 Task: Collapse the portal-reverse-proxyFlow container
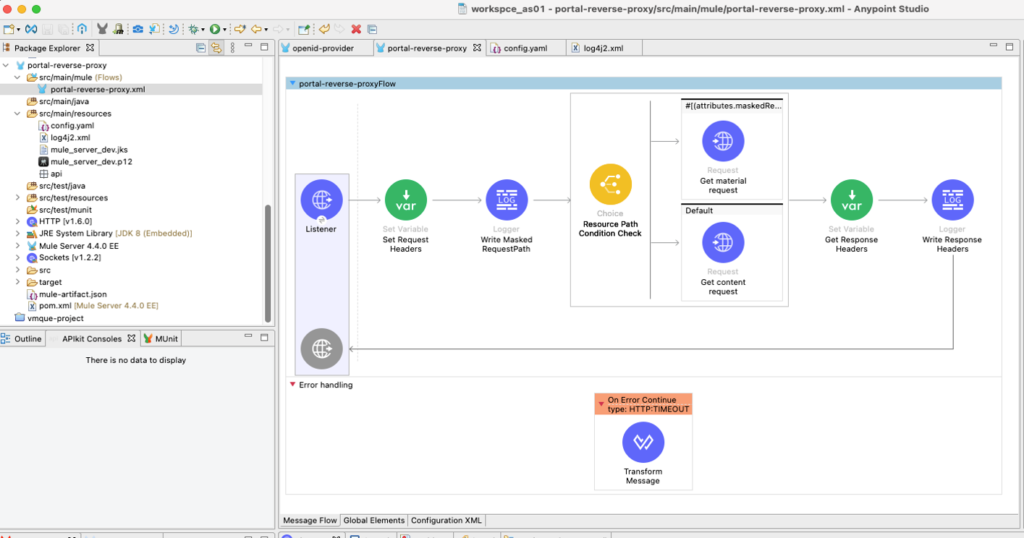point(292,84)
